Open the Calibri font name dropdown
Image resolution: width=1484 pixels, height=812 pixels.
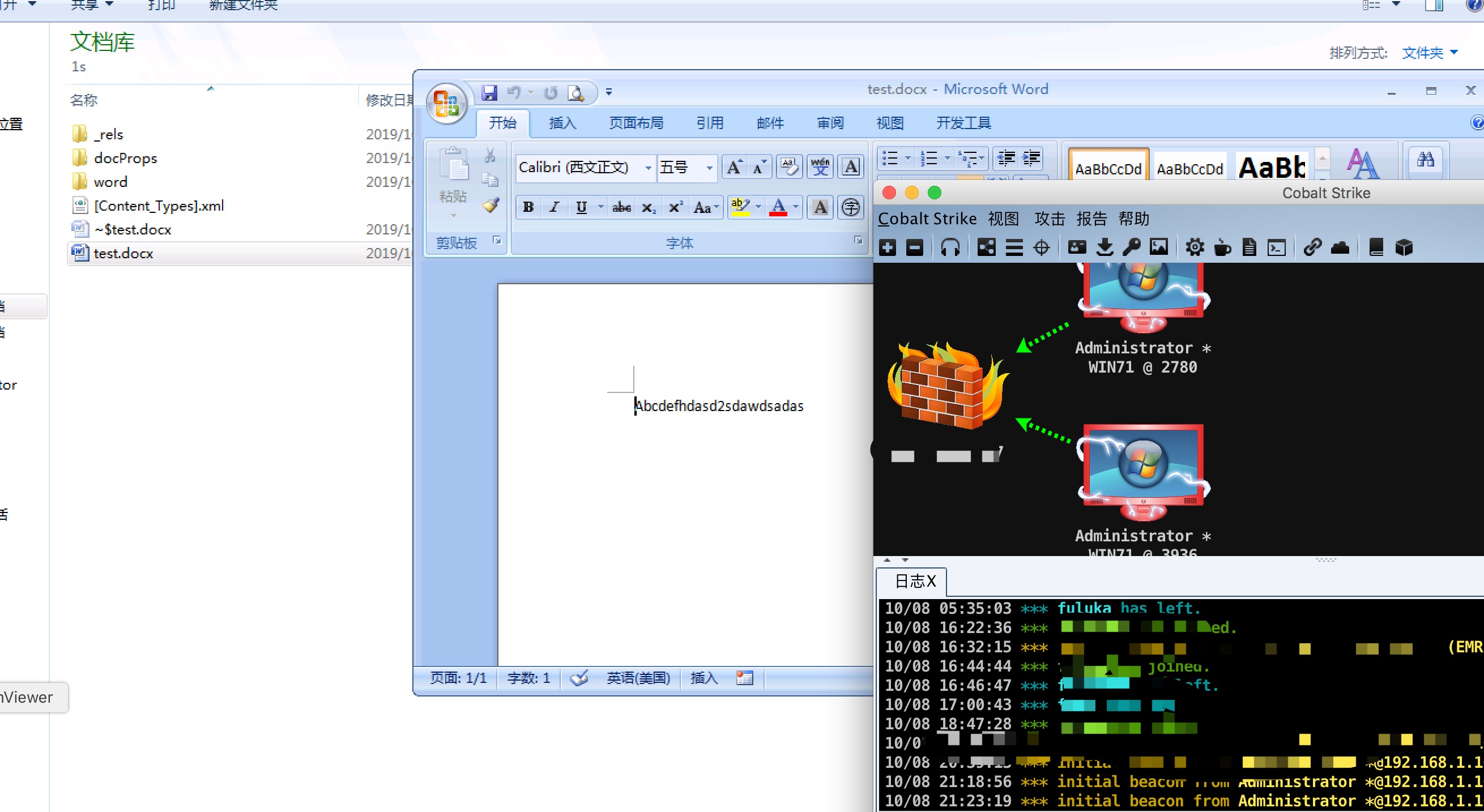(x=648, y=168)
